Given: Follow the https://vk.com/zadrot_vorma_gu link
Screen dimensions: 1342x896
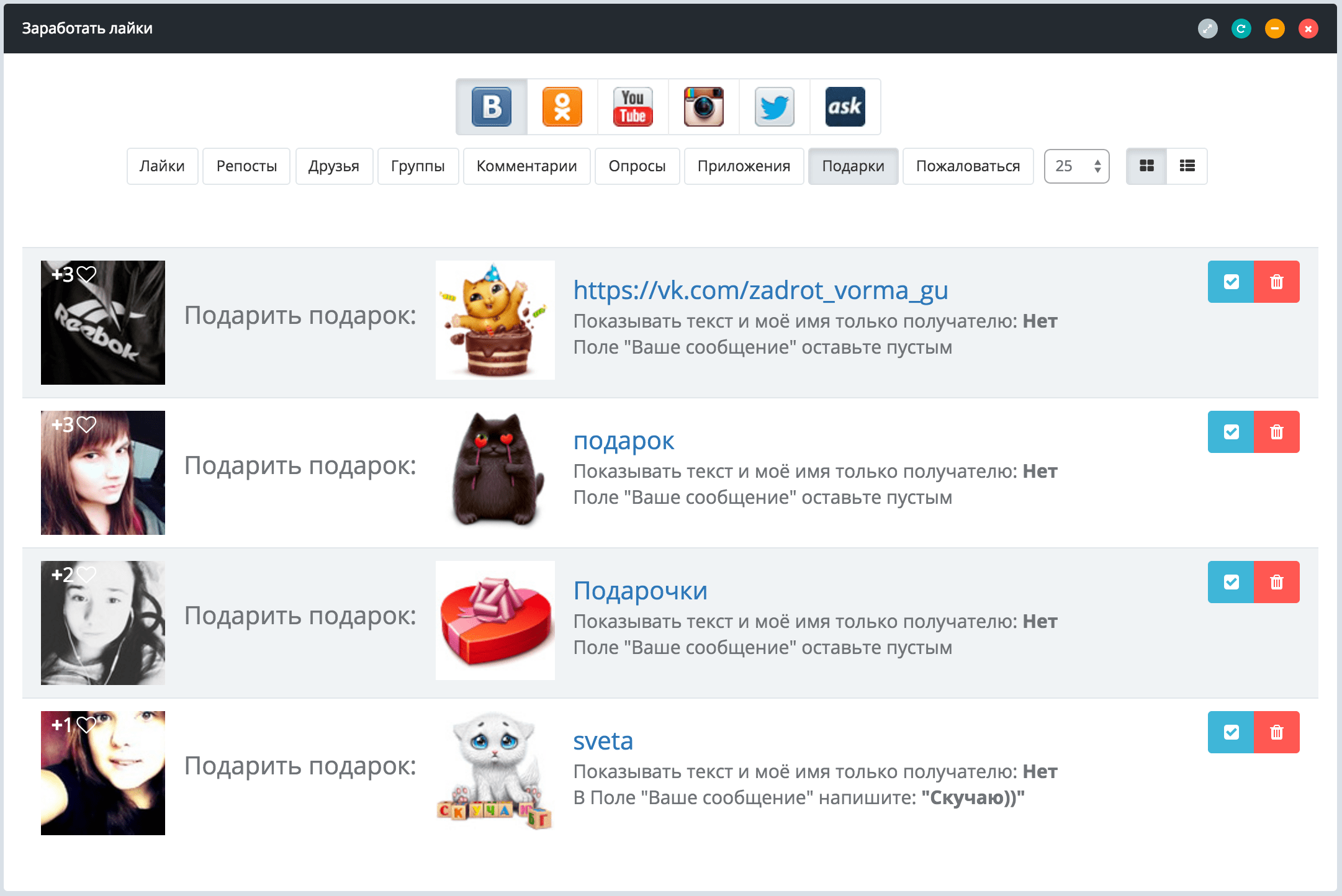Looking at the screenshot, I should click(760, 290).
